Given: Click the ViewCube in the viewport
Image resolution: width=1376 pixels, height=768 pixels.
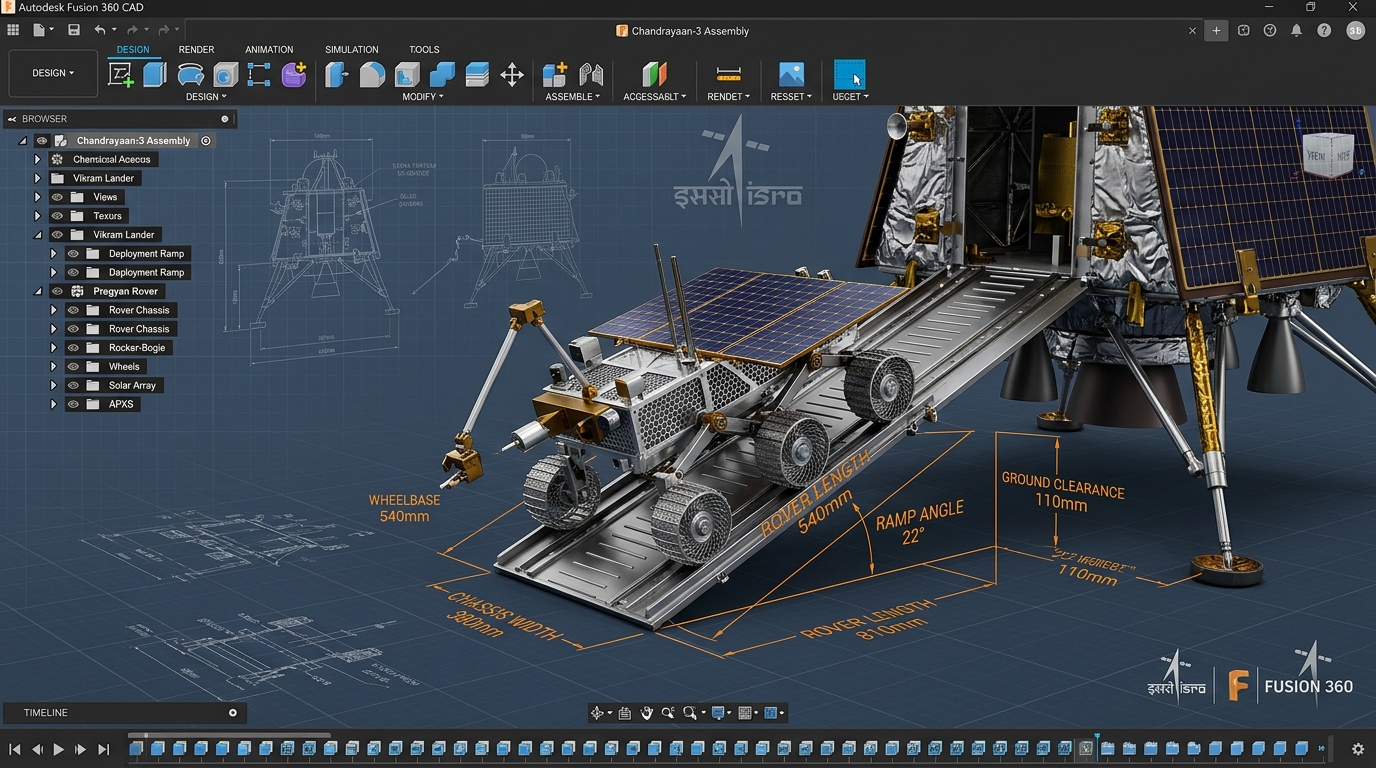Looking at the screenshot, I should pos(1328,155).
